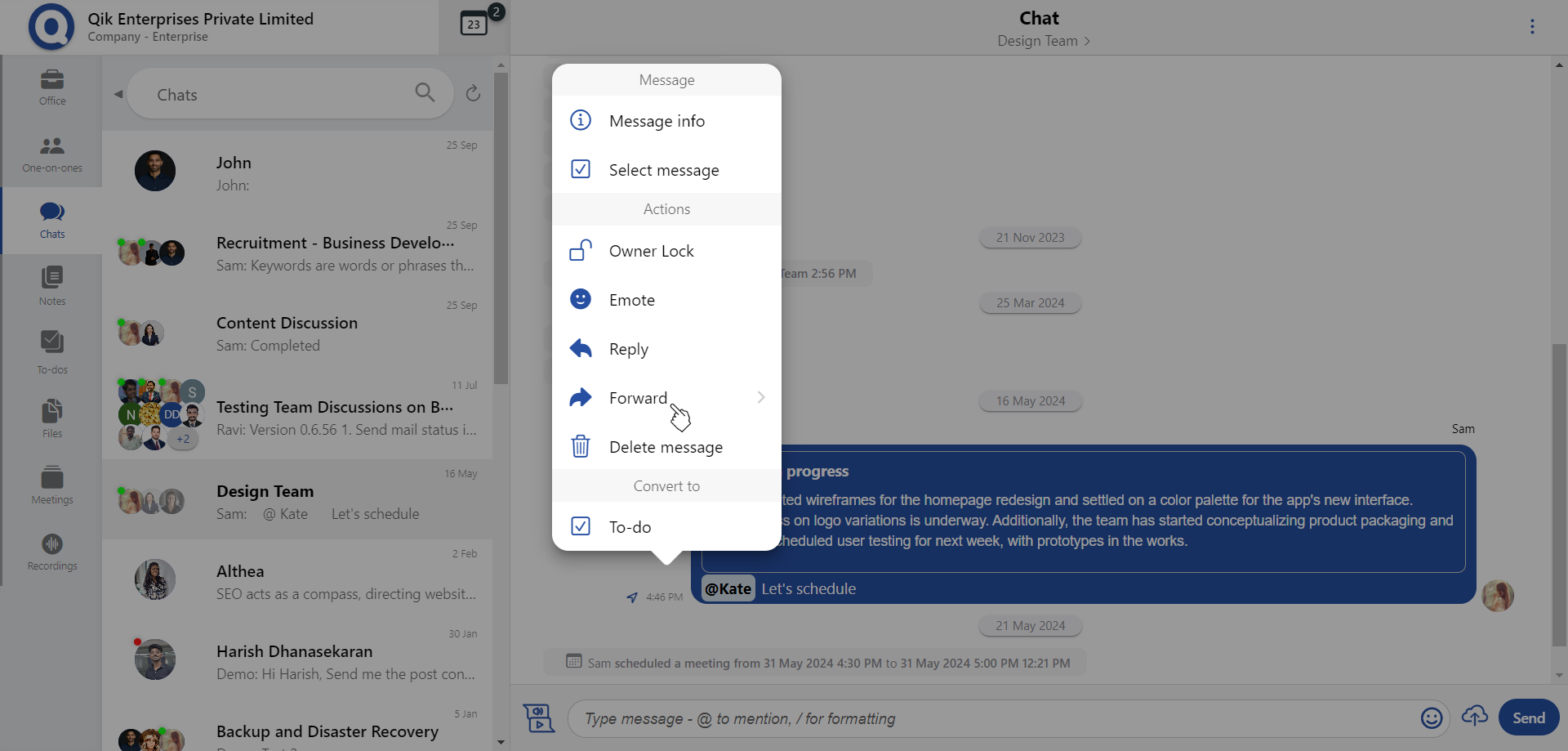1568x751 pixels.
Task: Click the Design Team title link
Action: pos(1037,41)
